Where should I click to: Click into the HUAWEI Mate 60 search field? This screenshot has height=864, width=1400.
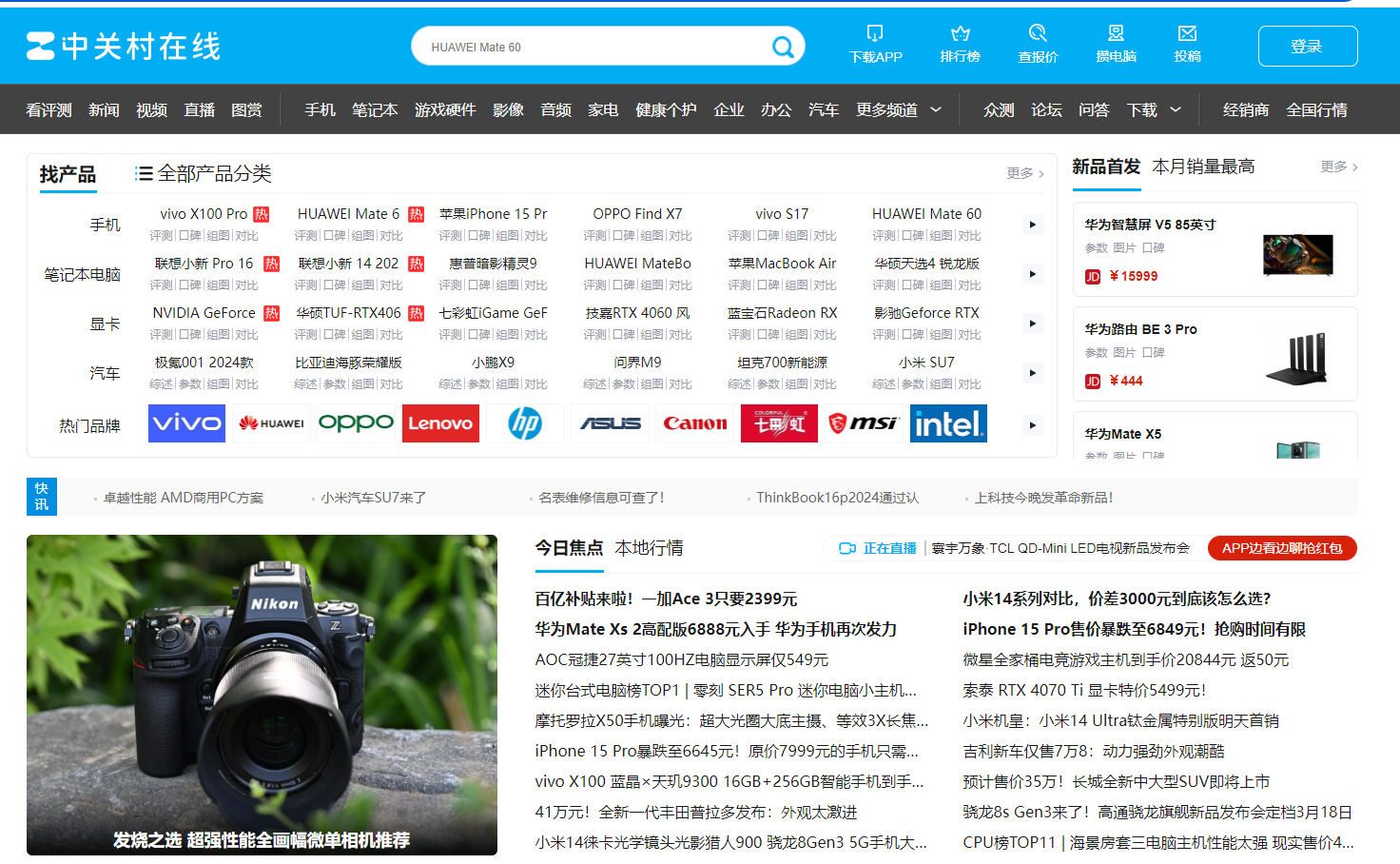click(x=590, y=47)
